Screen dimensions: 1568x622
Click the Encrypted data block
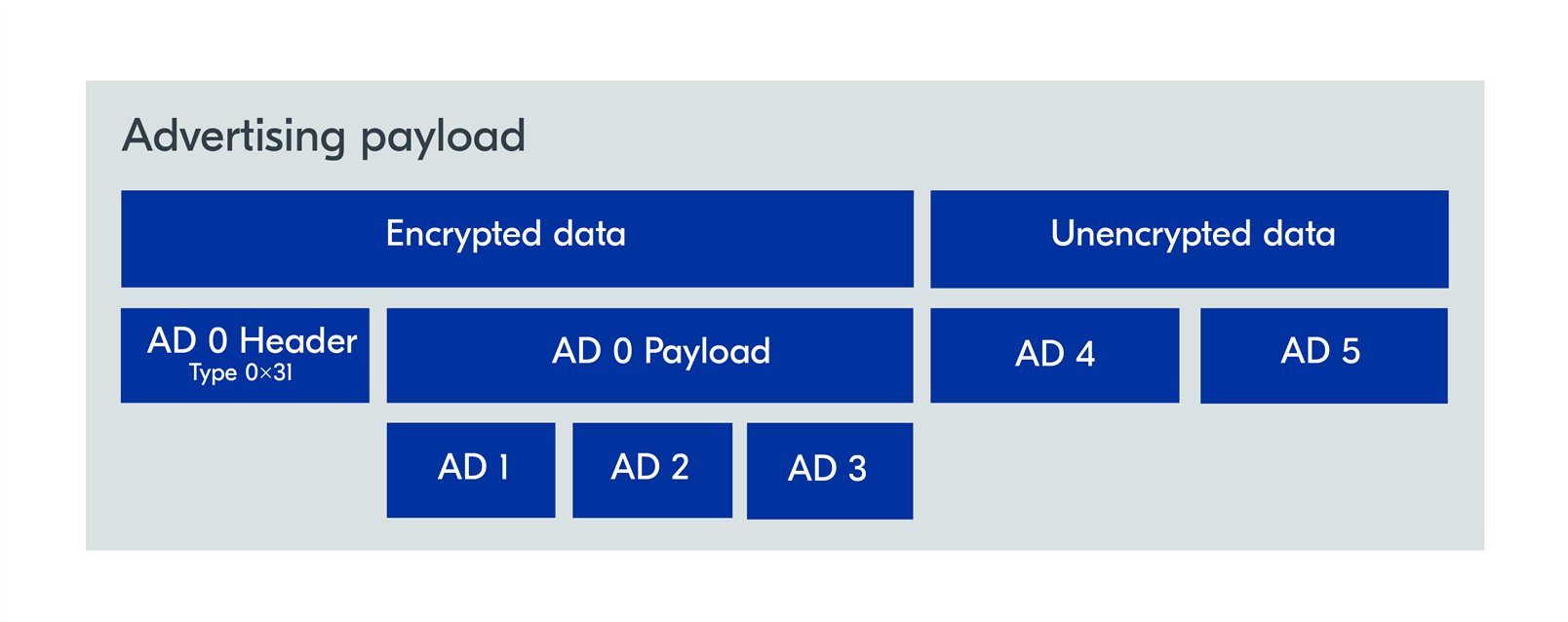pos(517,239)
